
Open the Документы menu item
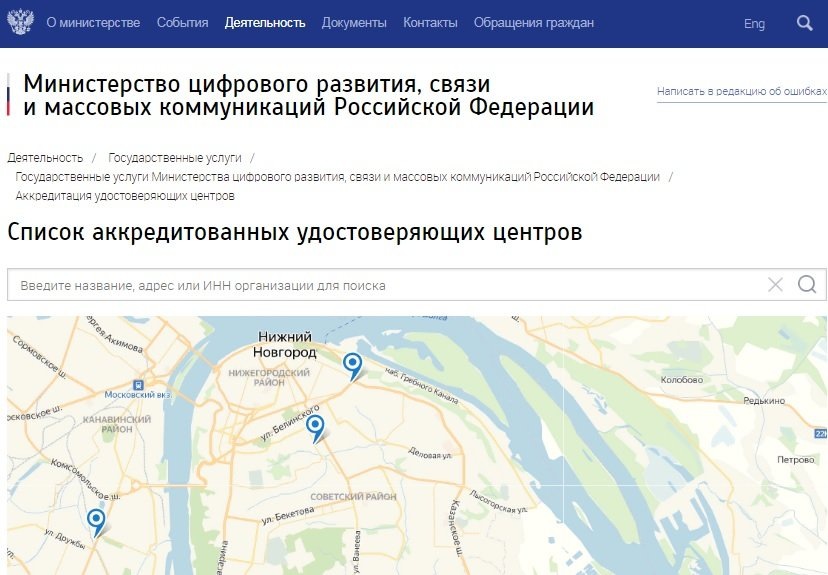pos(354,23)
